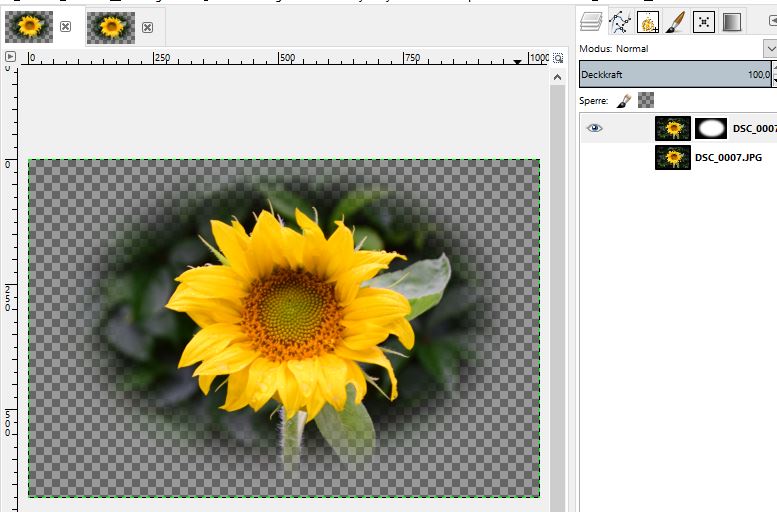777x512 pixels.
Task: Close the first image tab
Action: click(65, 27)
